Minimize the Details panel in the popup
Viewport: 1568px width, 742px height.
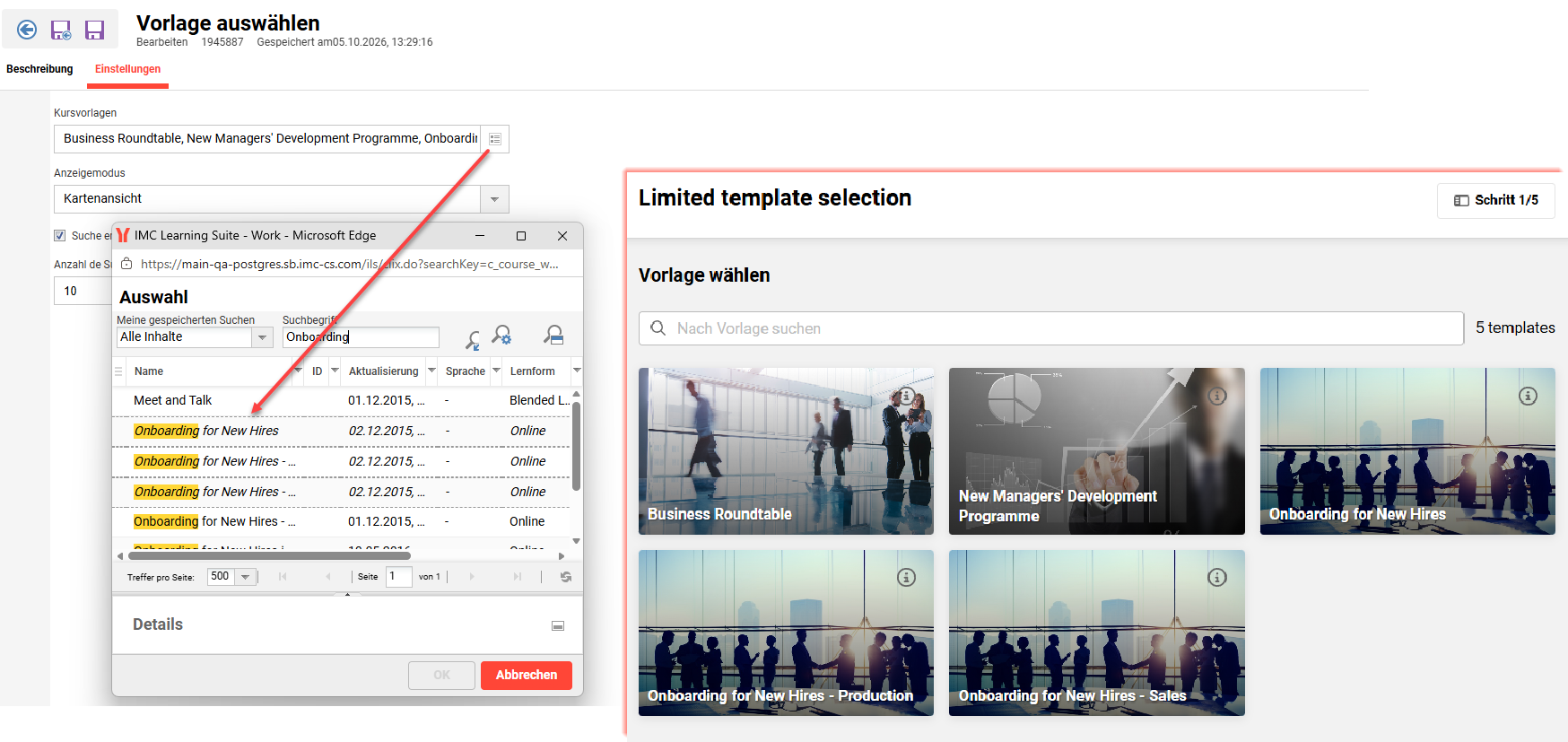click(x=558, y=625)
